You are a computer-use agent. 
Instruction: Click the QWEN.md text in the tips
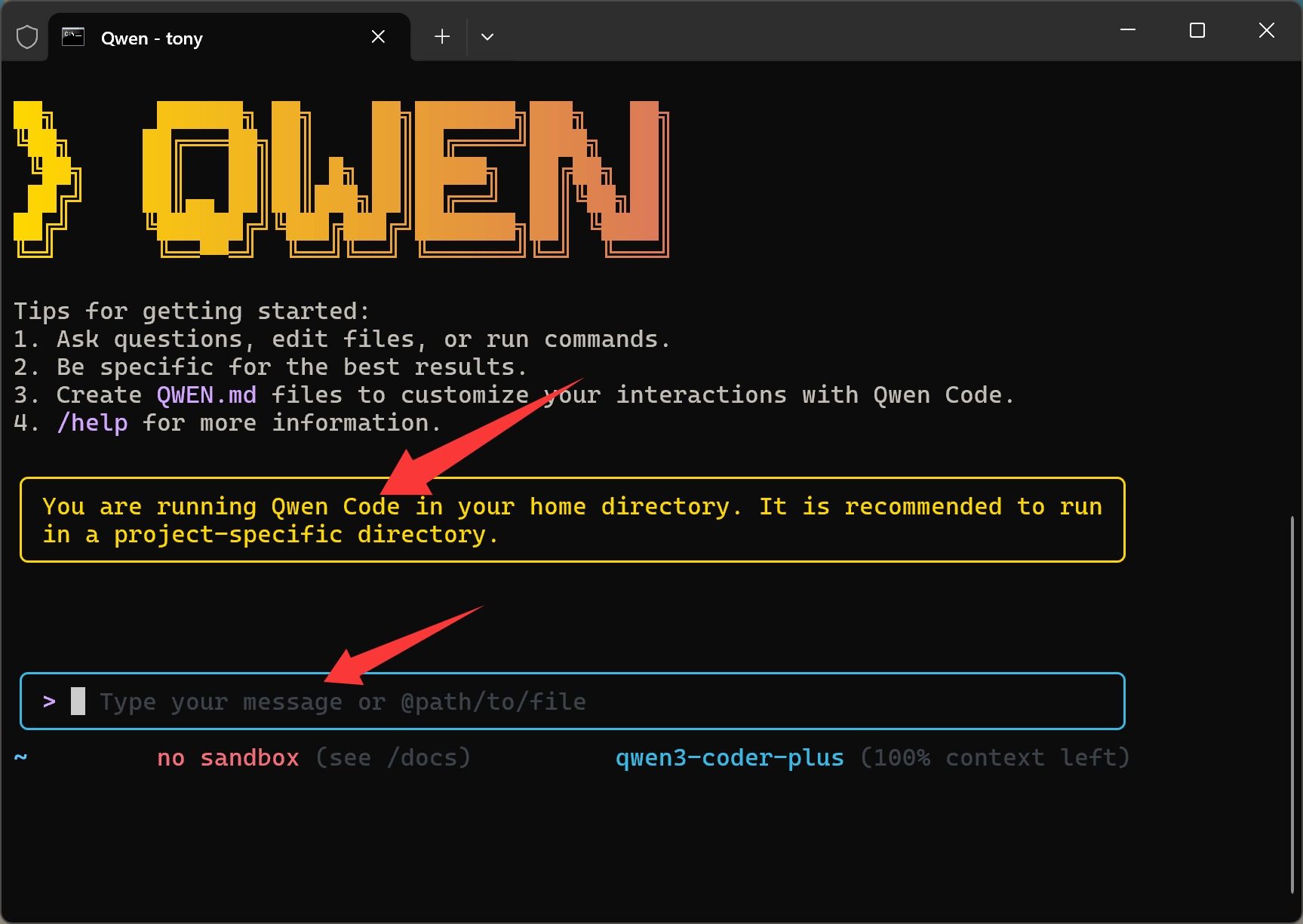[207, 394]
